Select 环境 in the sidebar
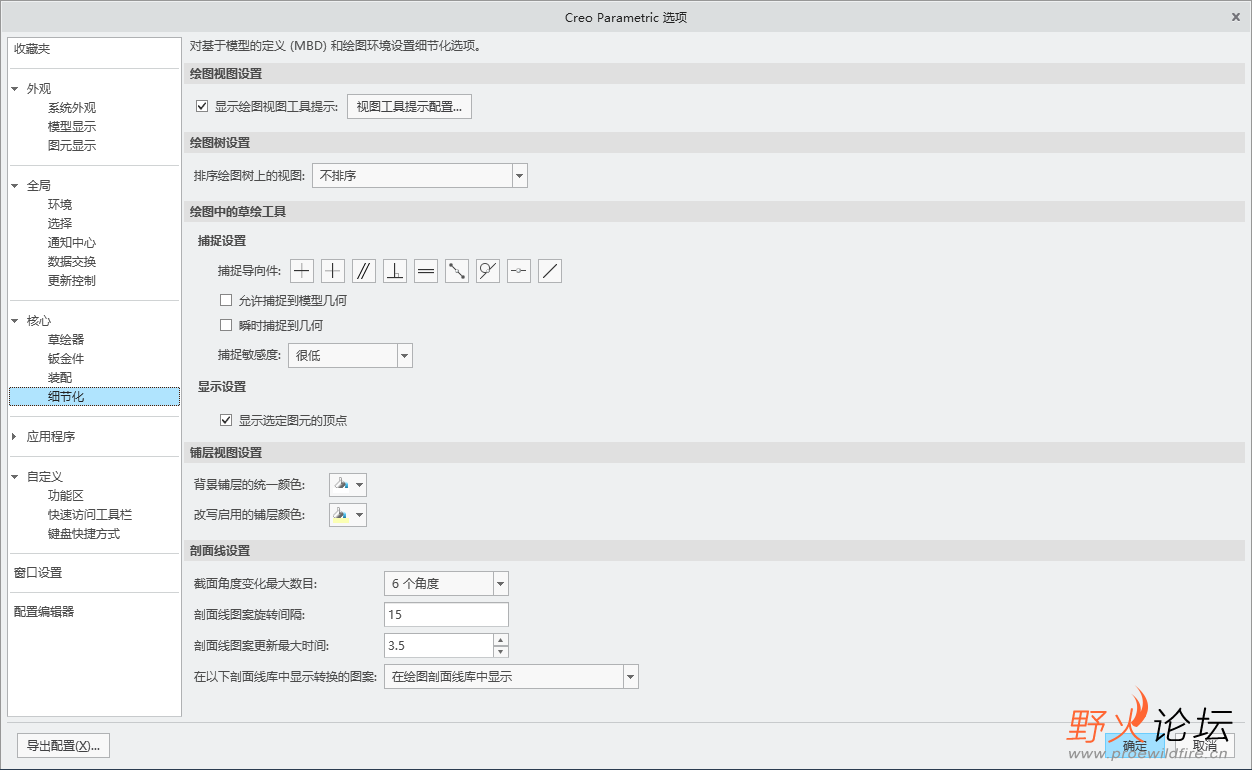1252x770 pixels. (x=60, y=205)
